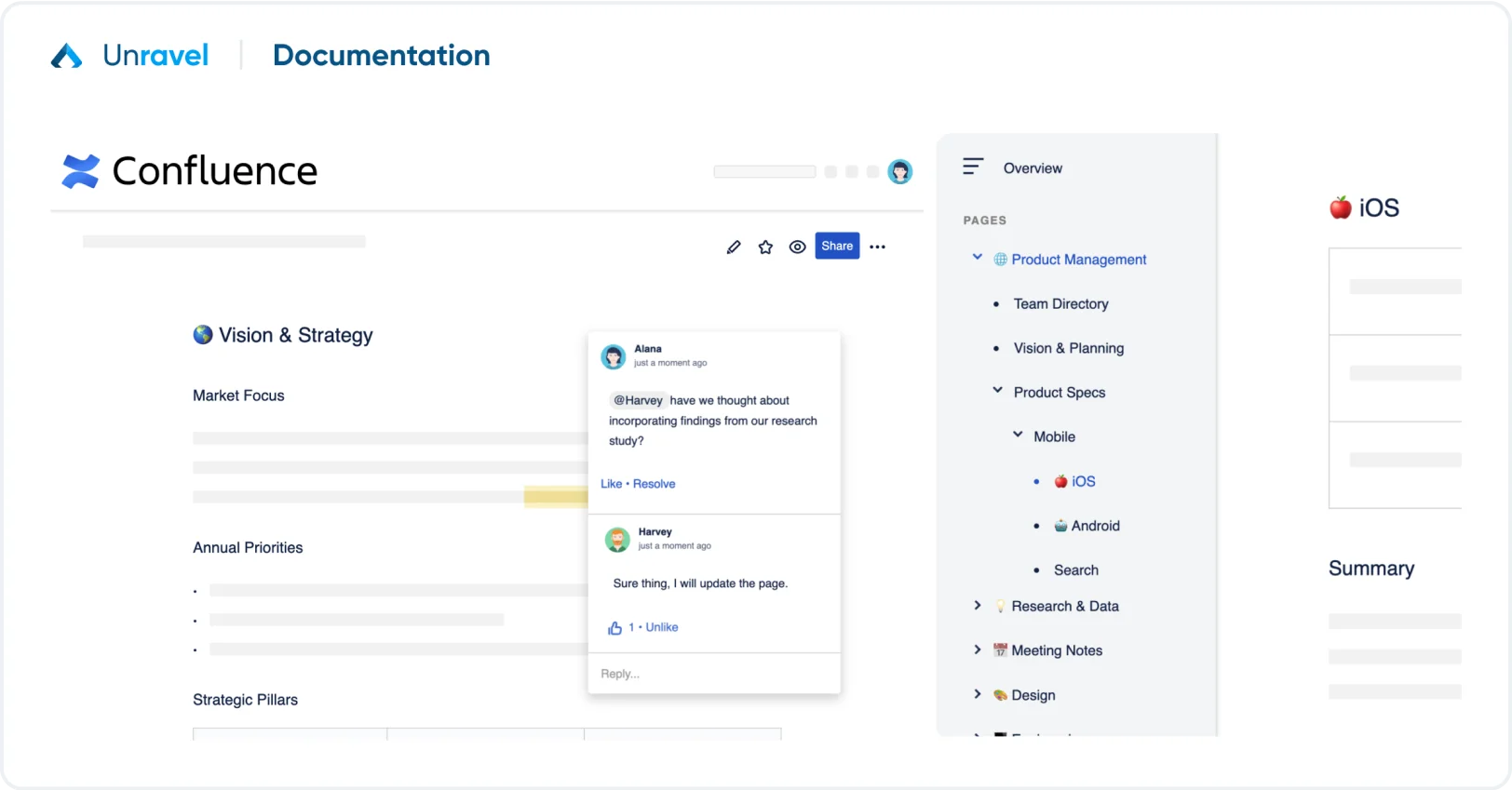This screenshot has height=790, width=1512.
Task: Click the thumbs-up icon on Harvey's reply
Action: pyautogui.click(x=614, y=628)
